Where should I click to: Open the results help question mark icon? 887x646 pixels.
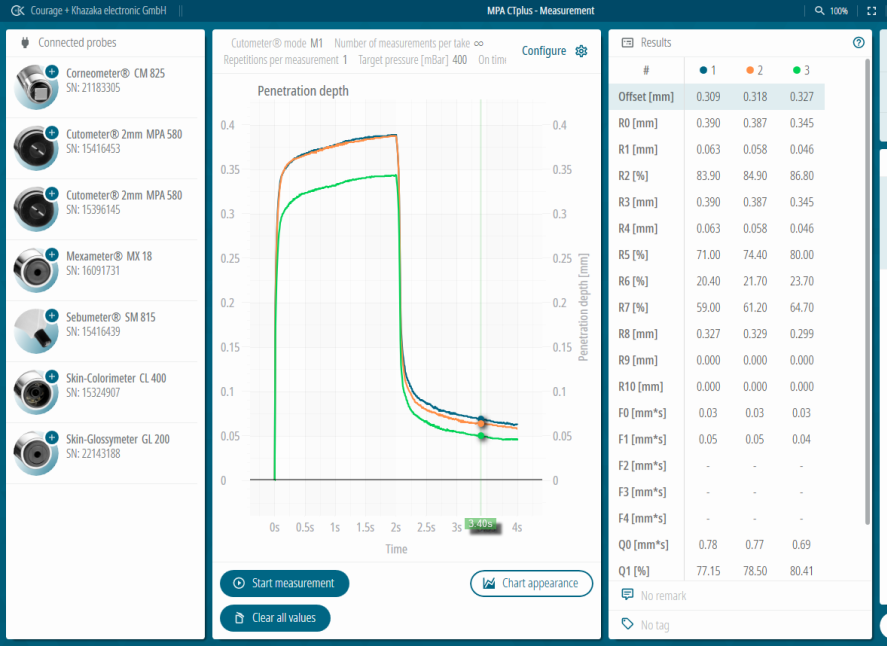tap(858, 42)
